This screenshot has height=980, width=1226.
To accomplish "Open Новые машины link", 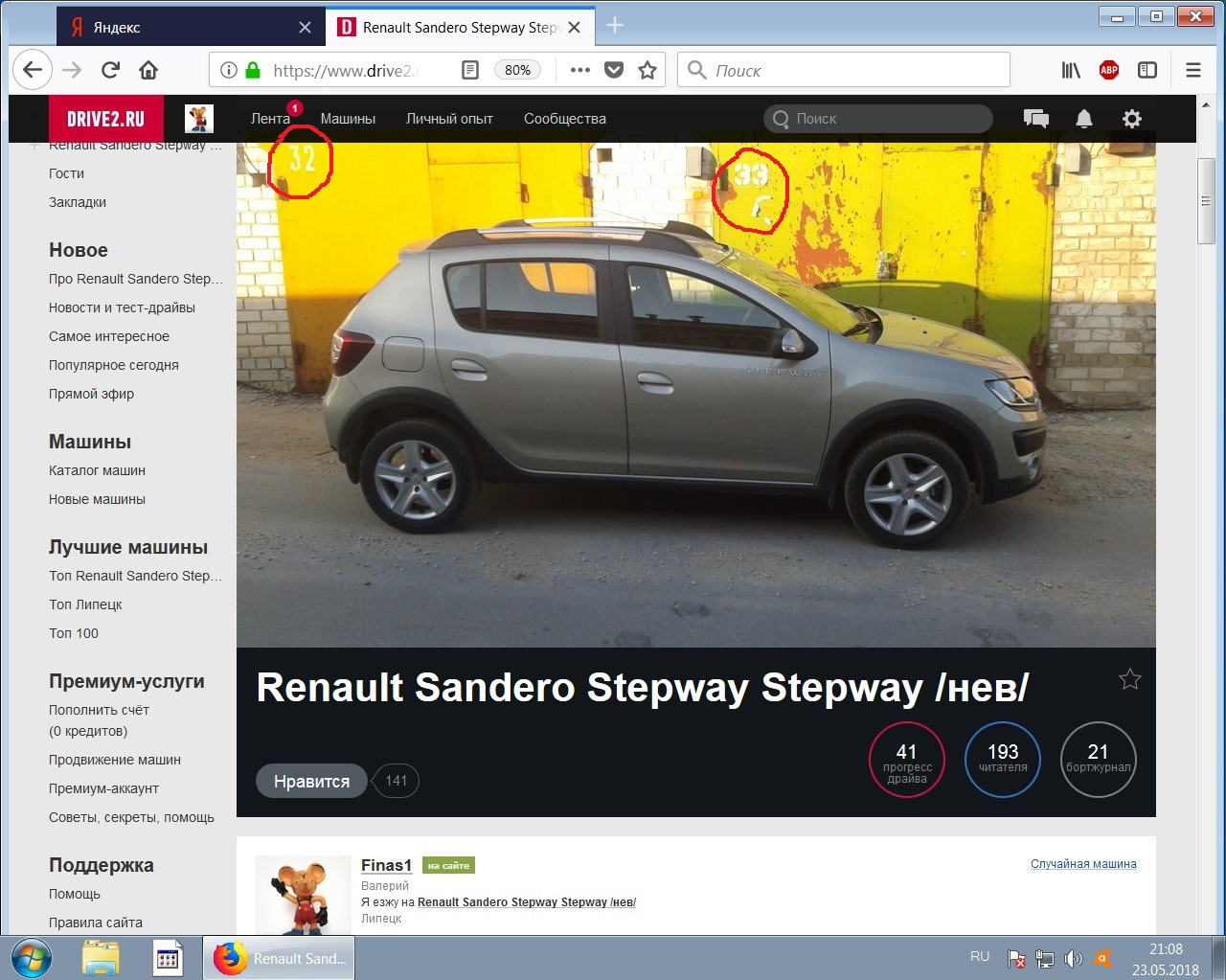I will click(x=97, y=499).
